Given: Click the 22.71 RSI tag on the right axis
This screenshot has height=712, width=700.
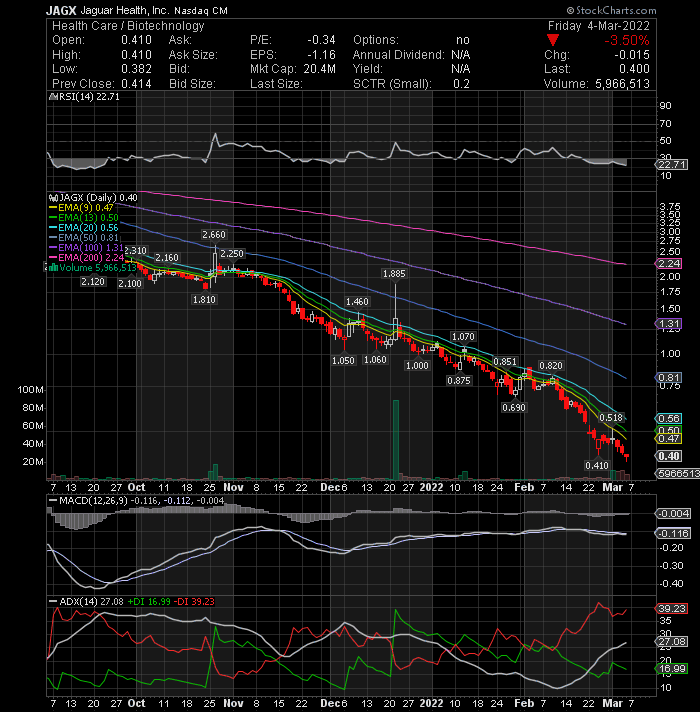Looking at the screenshot, I should tap(672, 164).
